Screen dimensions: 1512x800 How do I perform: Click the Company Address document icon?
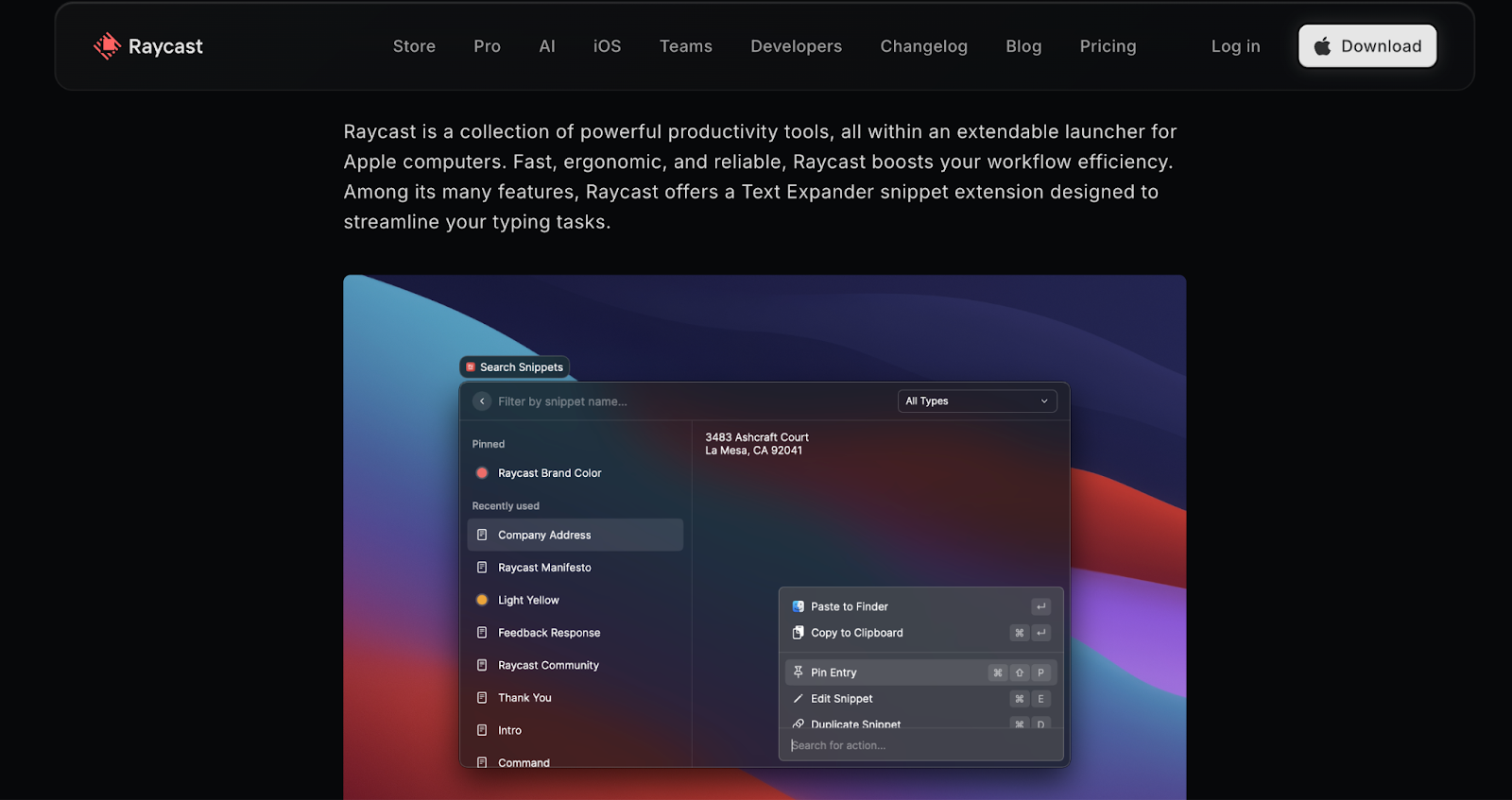[x=482, y=535]
